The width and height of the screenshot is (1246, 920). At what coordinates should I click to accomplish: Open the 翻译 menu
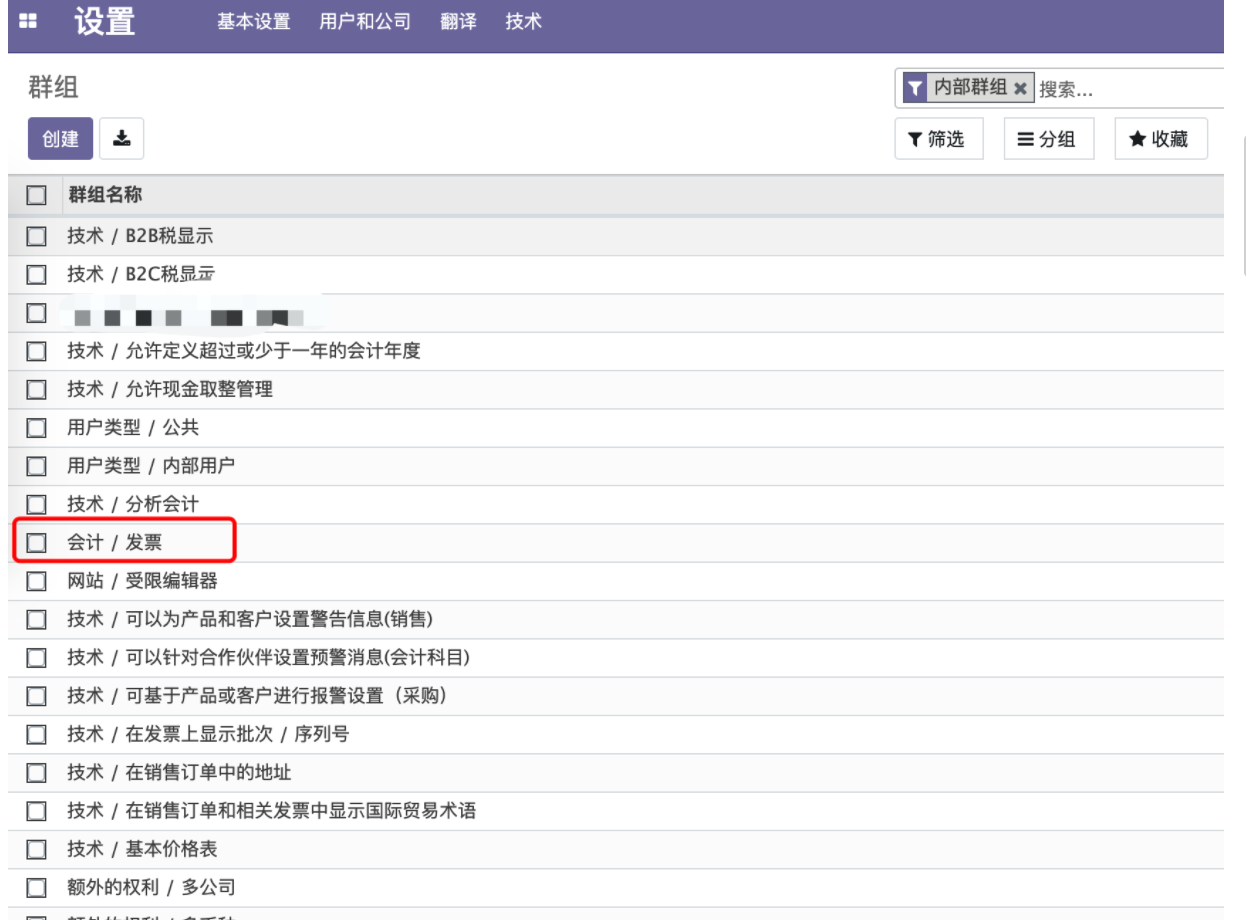point(458,21)
